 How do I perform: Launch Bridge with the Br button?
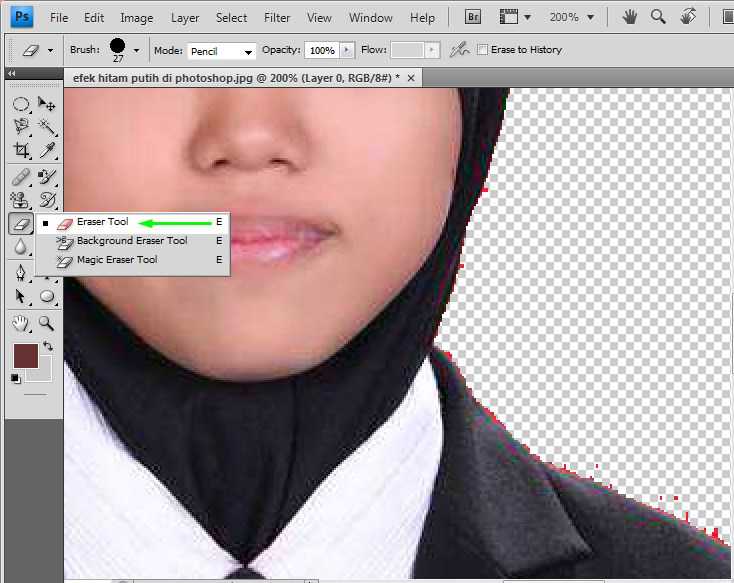click(473, 18)
